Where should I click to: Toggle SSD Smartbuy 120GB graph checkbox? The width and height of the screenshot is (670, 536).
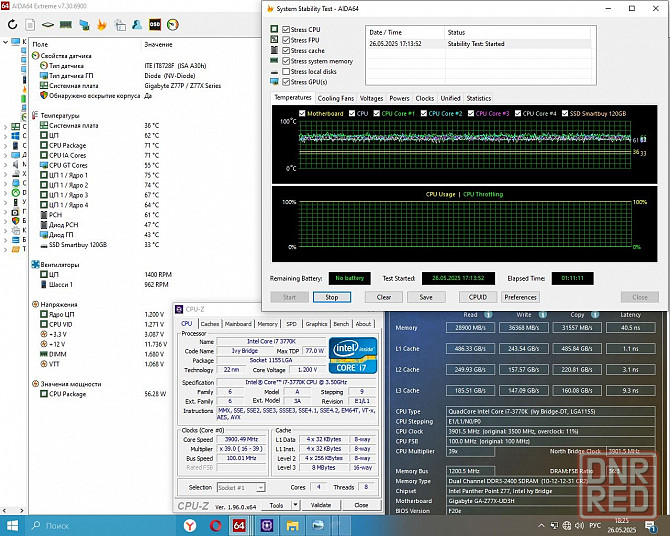(x=565, y=113)
